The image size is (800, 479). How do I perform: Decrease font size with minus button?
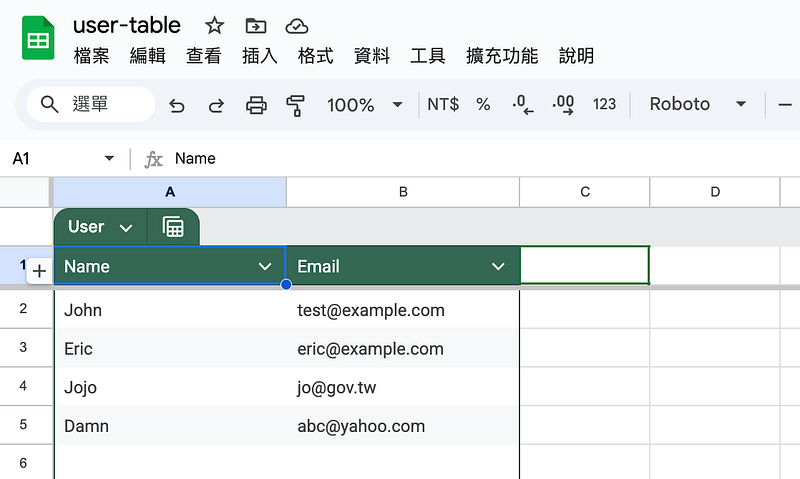point(785,105)
